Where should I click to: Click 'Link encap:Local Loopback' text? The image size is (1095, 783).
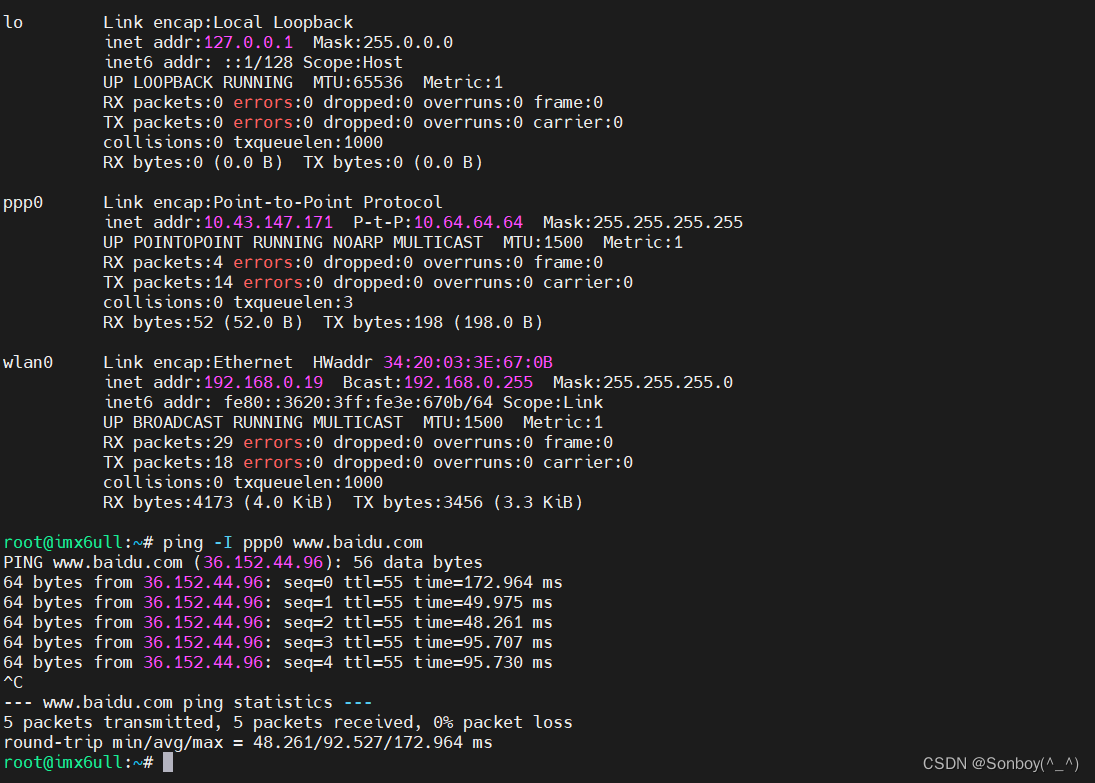[228, 22]
